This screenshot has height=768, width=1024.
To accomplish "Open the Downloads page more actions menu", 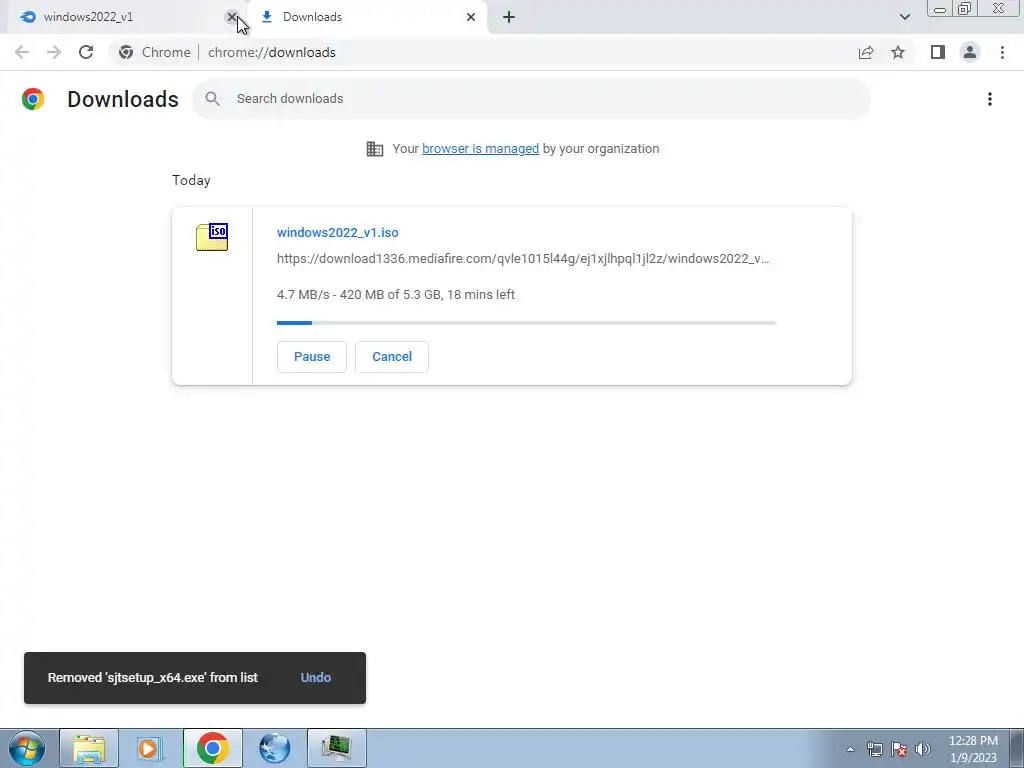I will pyautogui.click(x=990, y=99).
